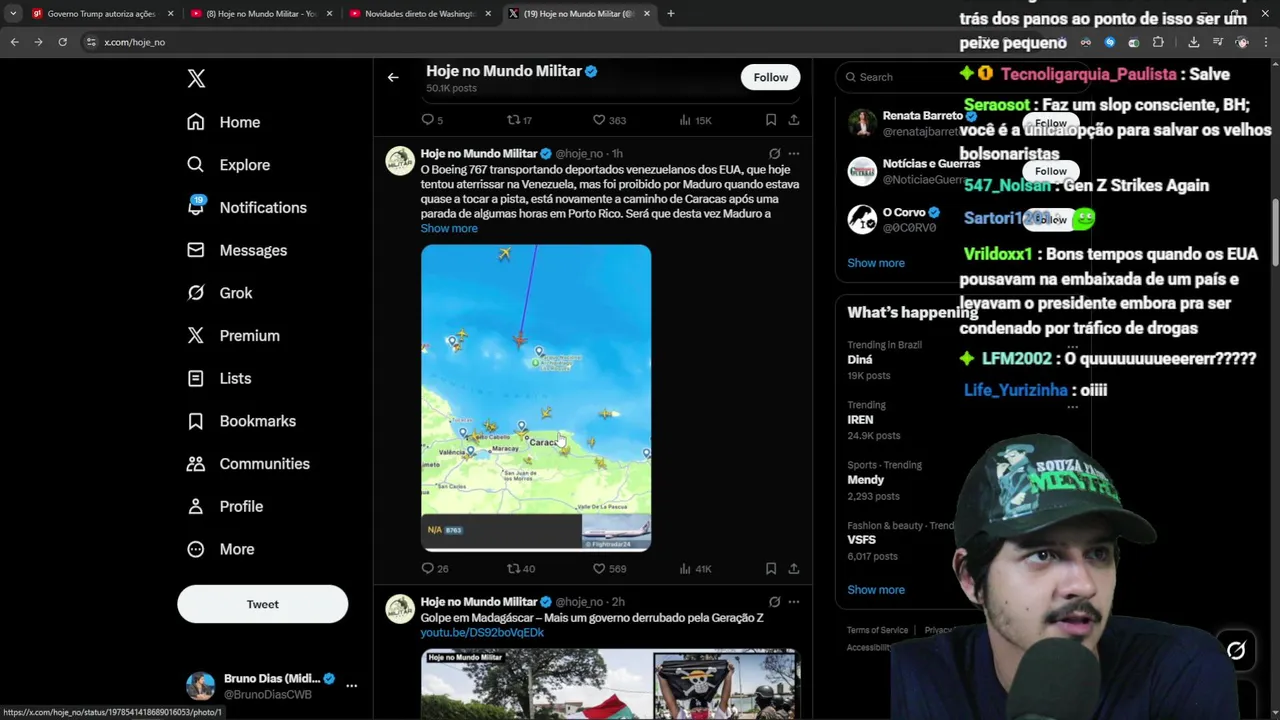1280x720 pixels.
Task: Click the X logo in sidebar
Action: click(x=196, y=79)
